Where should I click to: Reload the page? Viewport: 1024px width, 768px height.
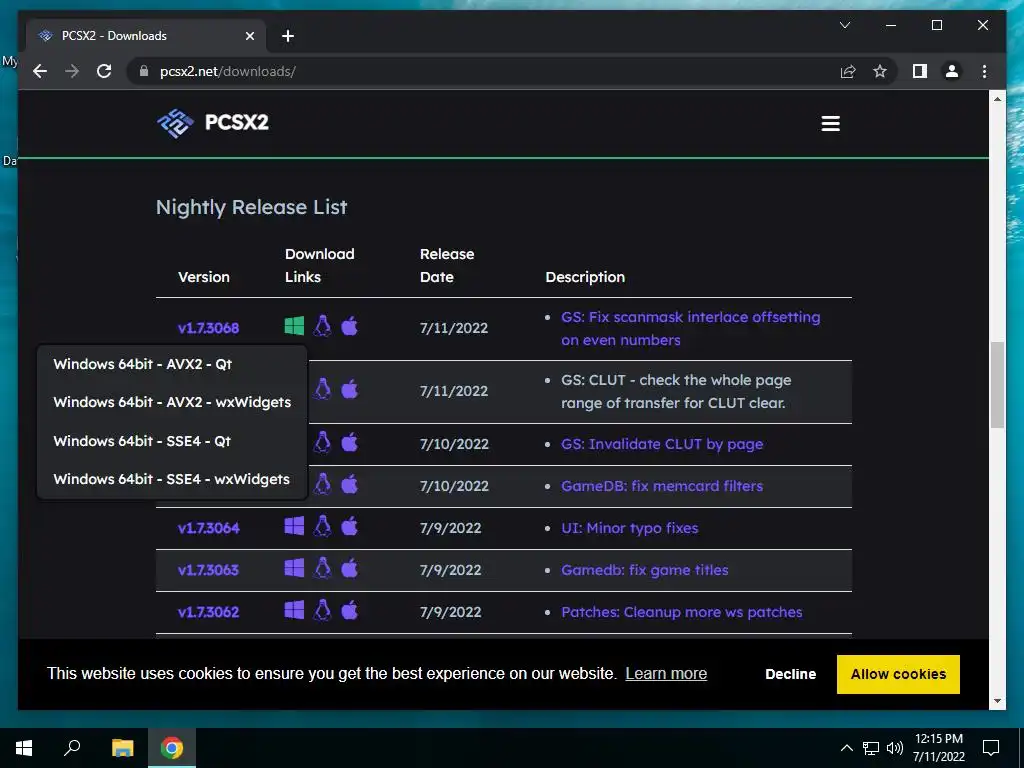click(x=104, y=71)
